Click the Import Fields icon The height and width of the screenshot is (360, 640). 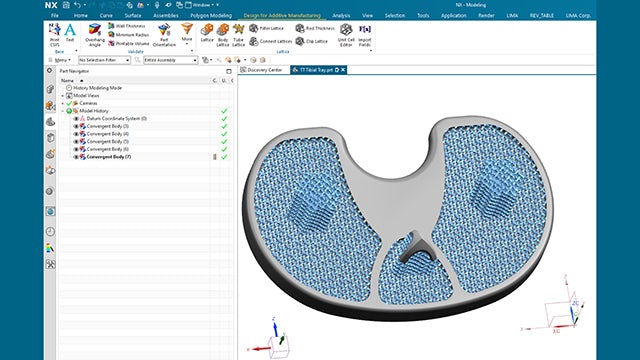[x=364, y=35]
